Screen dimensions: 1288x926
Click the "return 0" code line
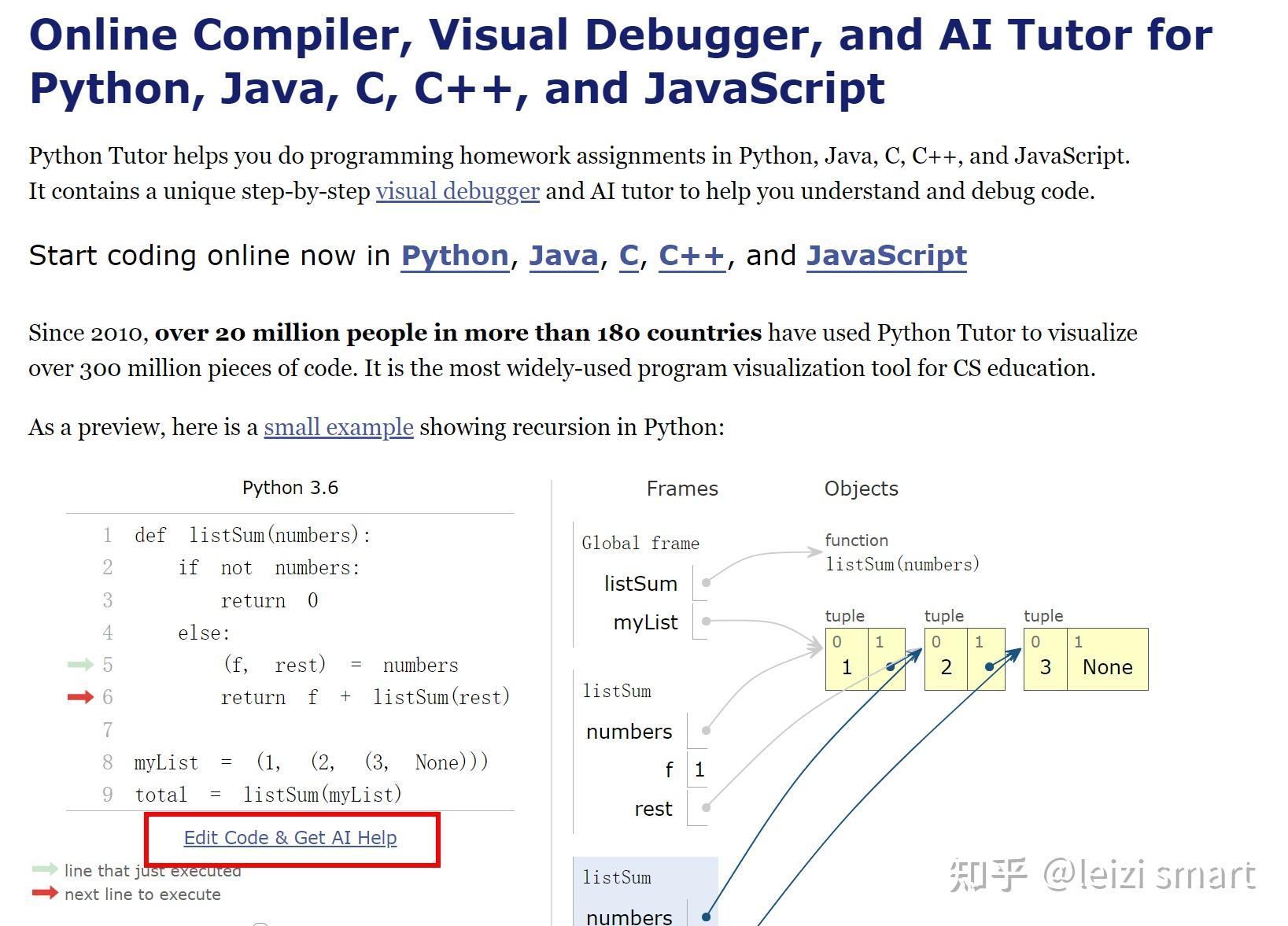pyautogui.click(x=269, y=601)
